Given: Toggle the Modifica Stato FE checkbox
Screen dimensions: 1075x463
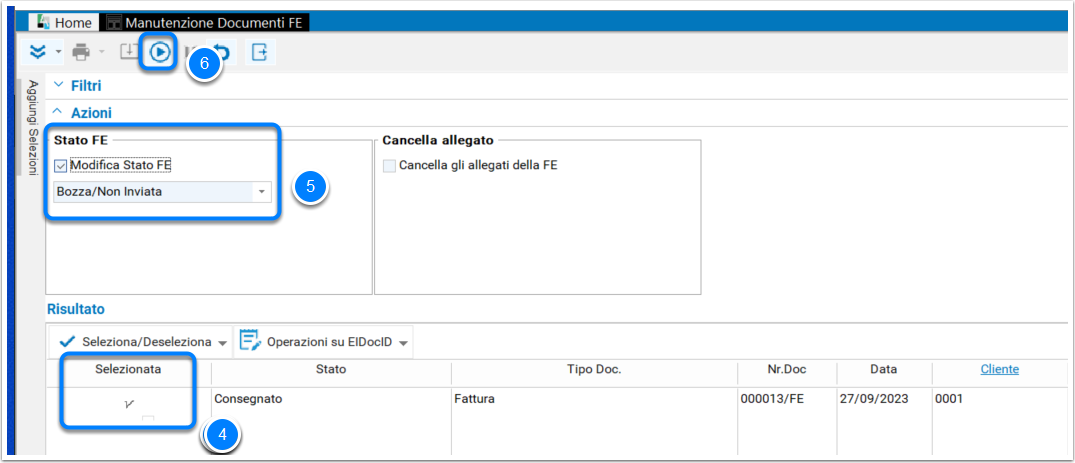Looking at the screenshot, I should click(x=60, y=165).
